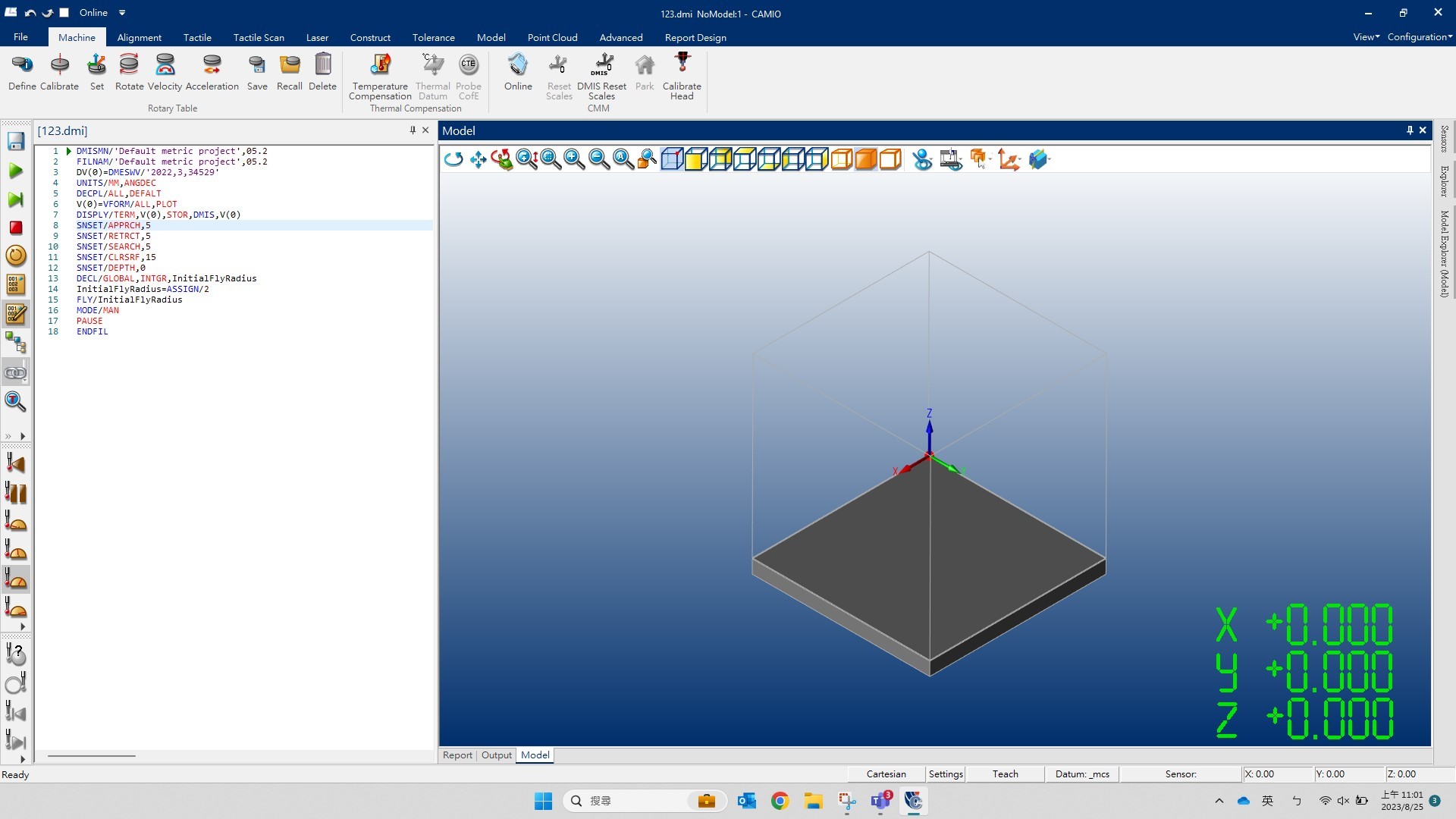Switch to the Report tab
1456x819 pixels.
pyautogui.click(x=457, y=755)
